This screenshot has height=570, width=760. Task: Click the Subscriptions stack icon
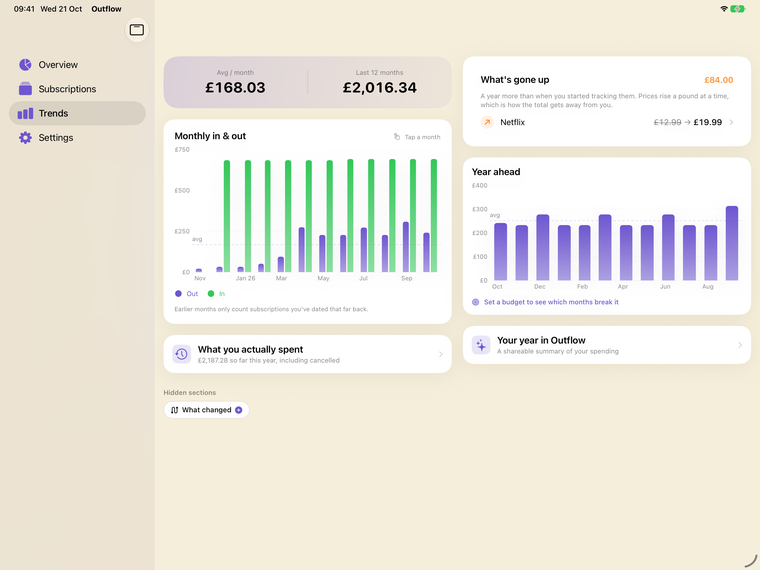25,89
